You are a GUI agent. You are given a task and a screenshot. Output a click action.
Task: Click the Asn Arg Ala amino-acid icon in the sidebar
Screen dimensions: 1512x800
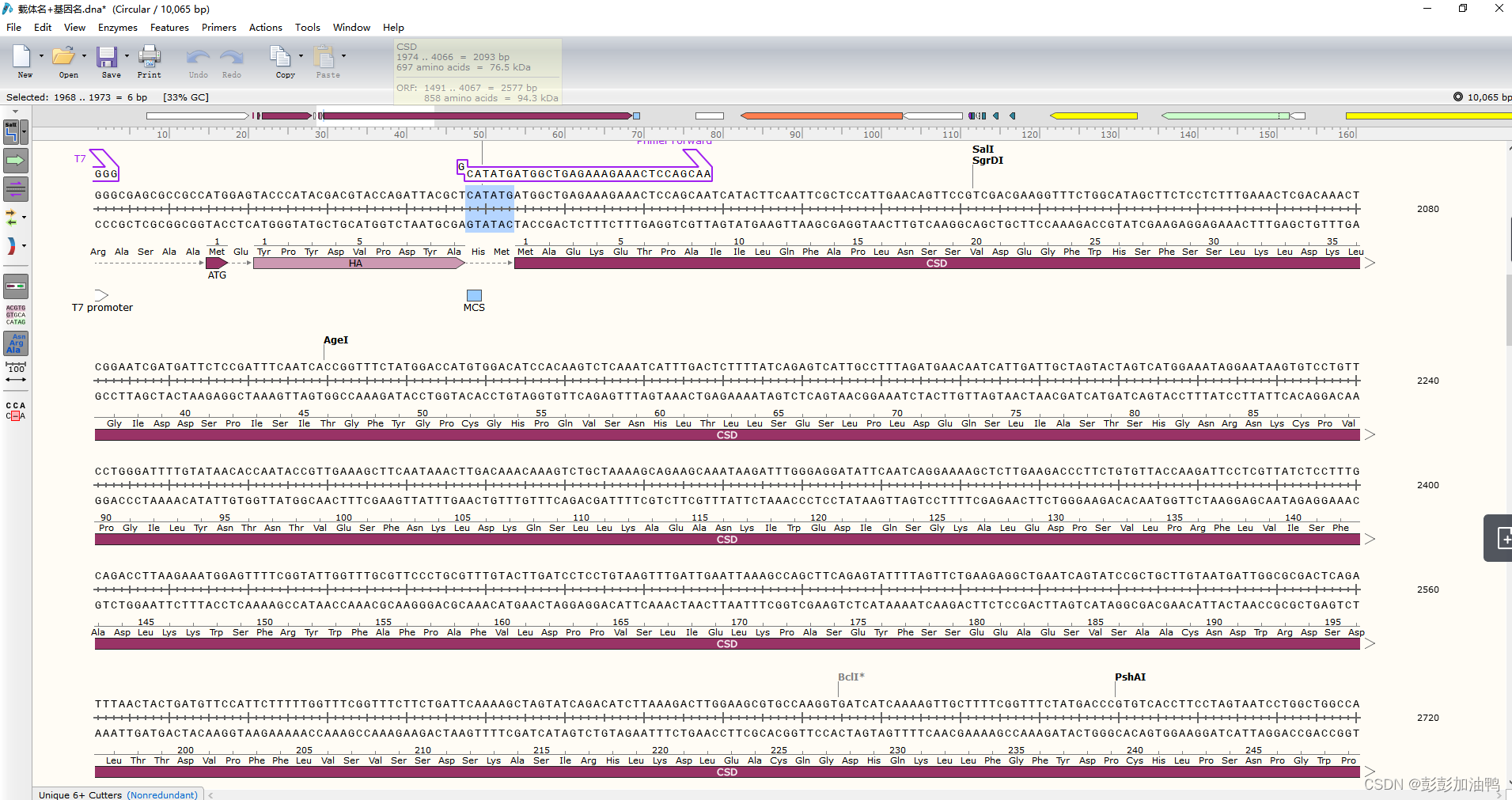[16, 343]
